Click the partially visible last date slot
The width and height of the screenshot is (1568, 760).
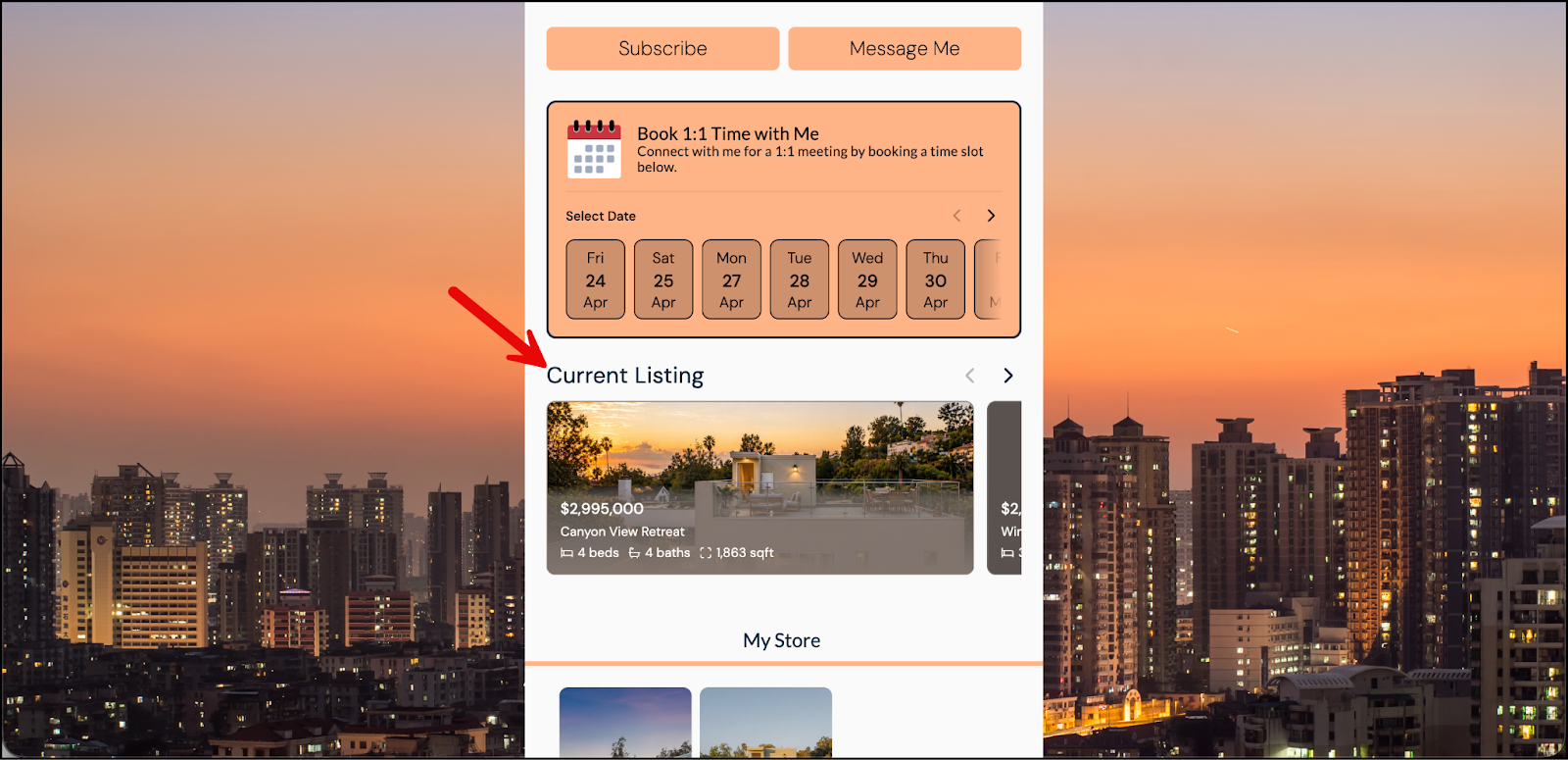click(x=989, y=279)
